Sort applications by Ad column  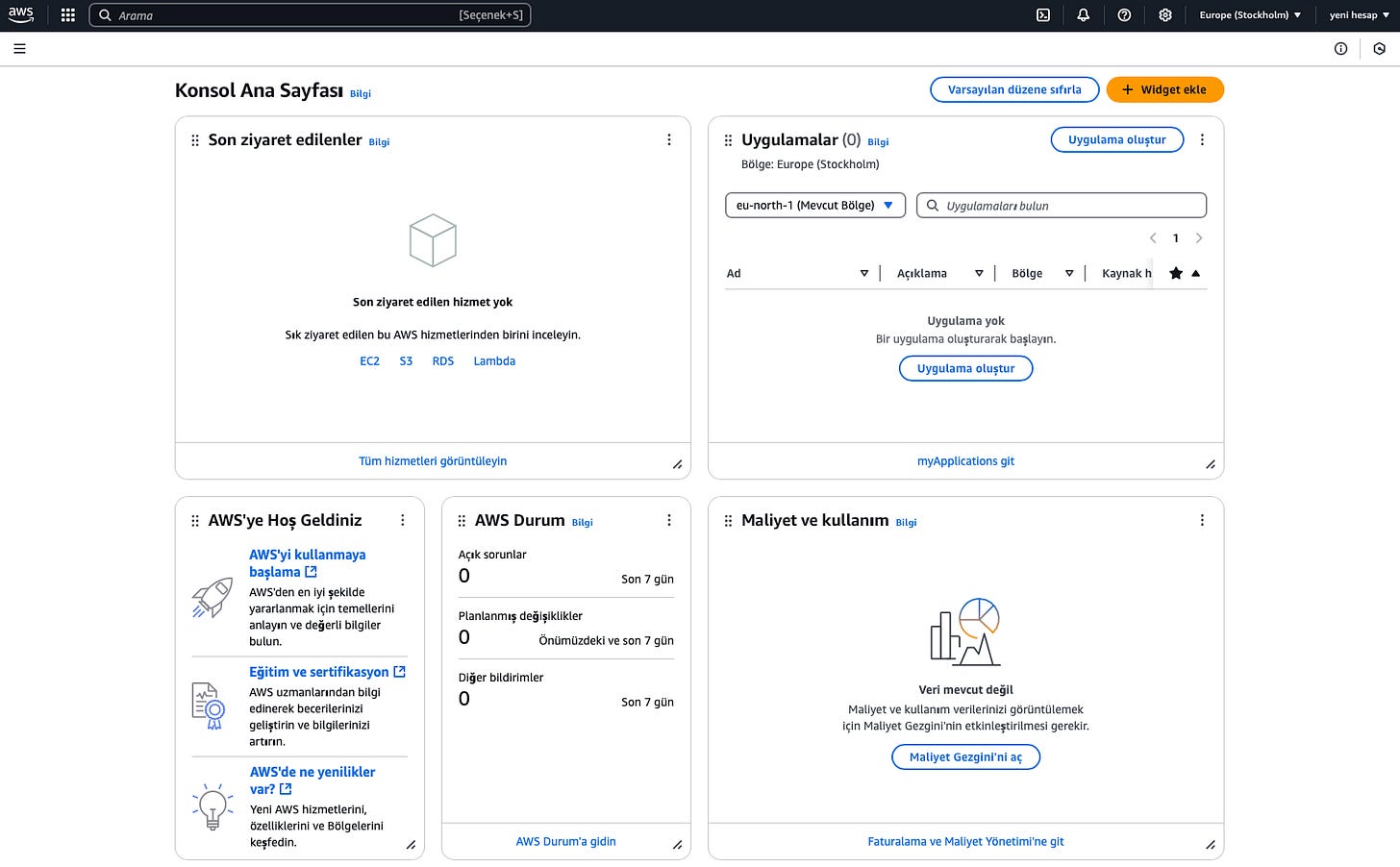click(864, 274)
